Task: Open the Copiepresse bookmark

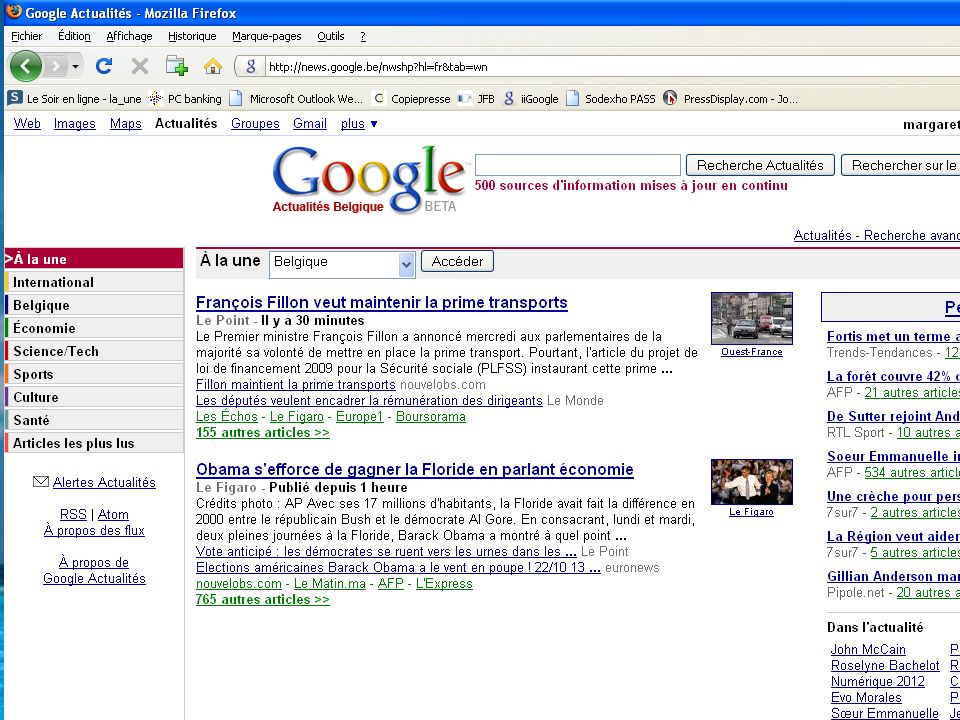Action: tap(412, 99)
